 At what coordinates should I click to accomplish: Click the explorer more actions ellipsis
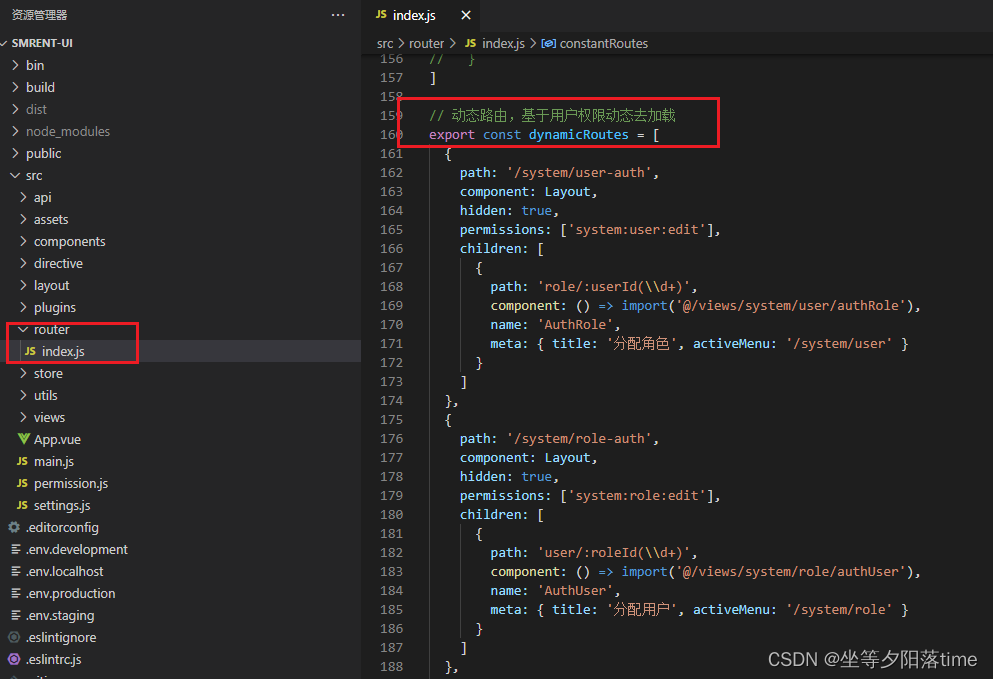click(338, 15)
